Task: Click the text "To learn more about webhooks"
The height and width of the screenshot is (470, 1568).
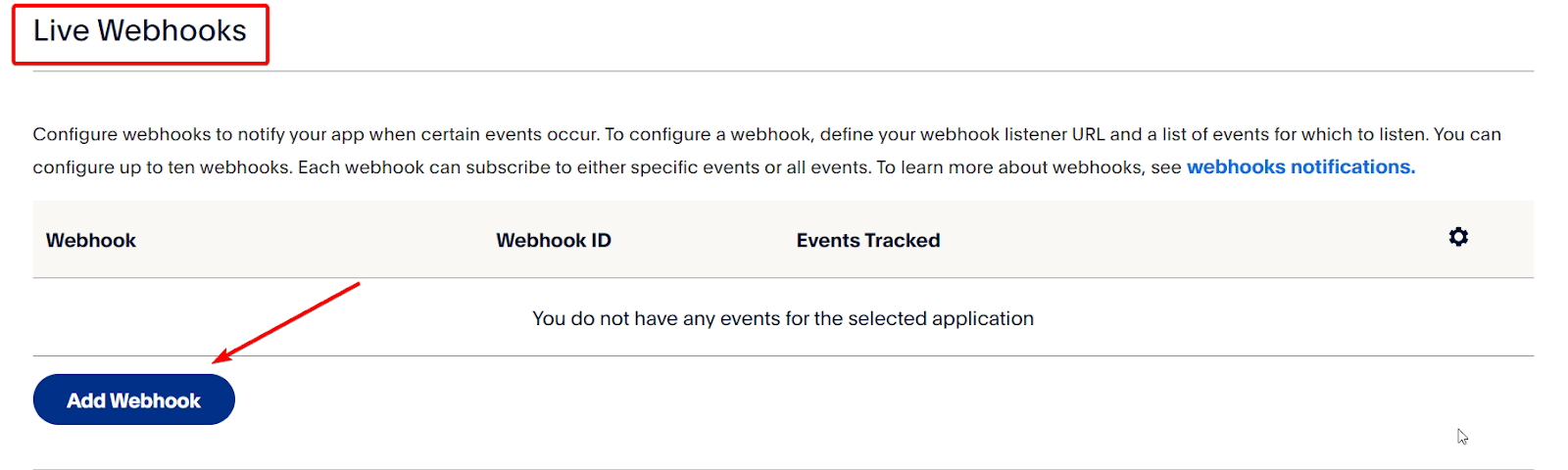Action: point(1009,167)
